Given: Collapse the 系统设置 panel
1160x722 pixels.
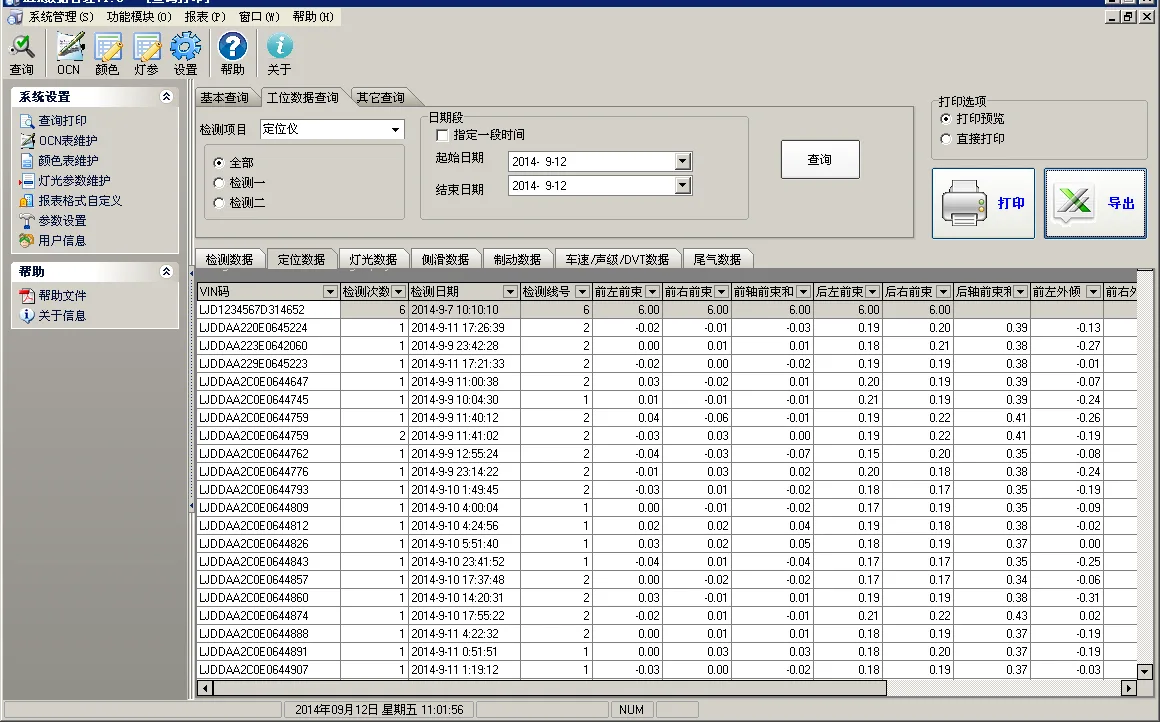Looking at the screenshot, I should point(166,96).
